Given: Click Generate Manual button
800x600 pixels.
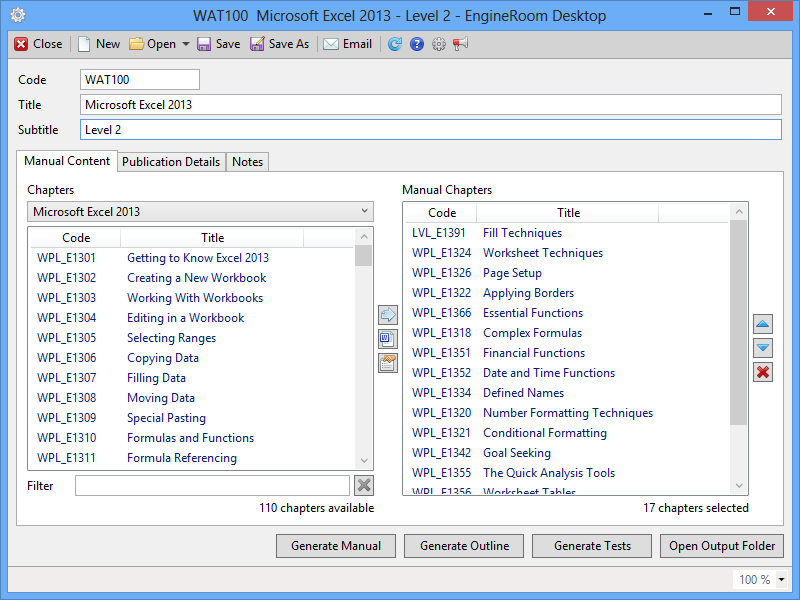Looking at the screenshot, I should pos(336,546).
